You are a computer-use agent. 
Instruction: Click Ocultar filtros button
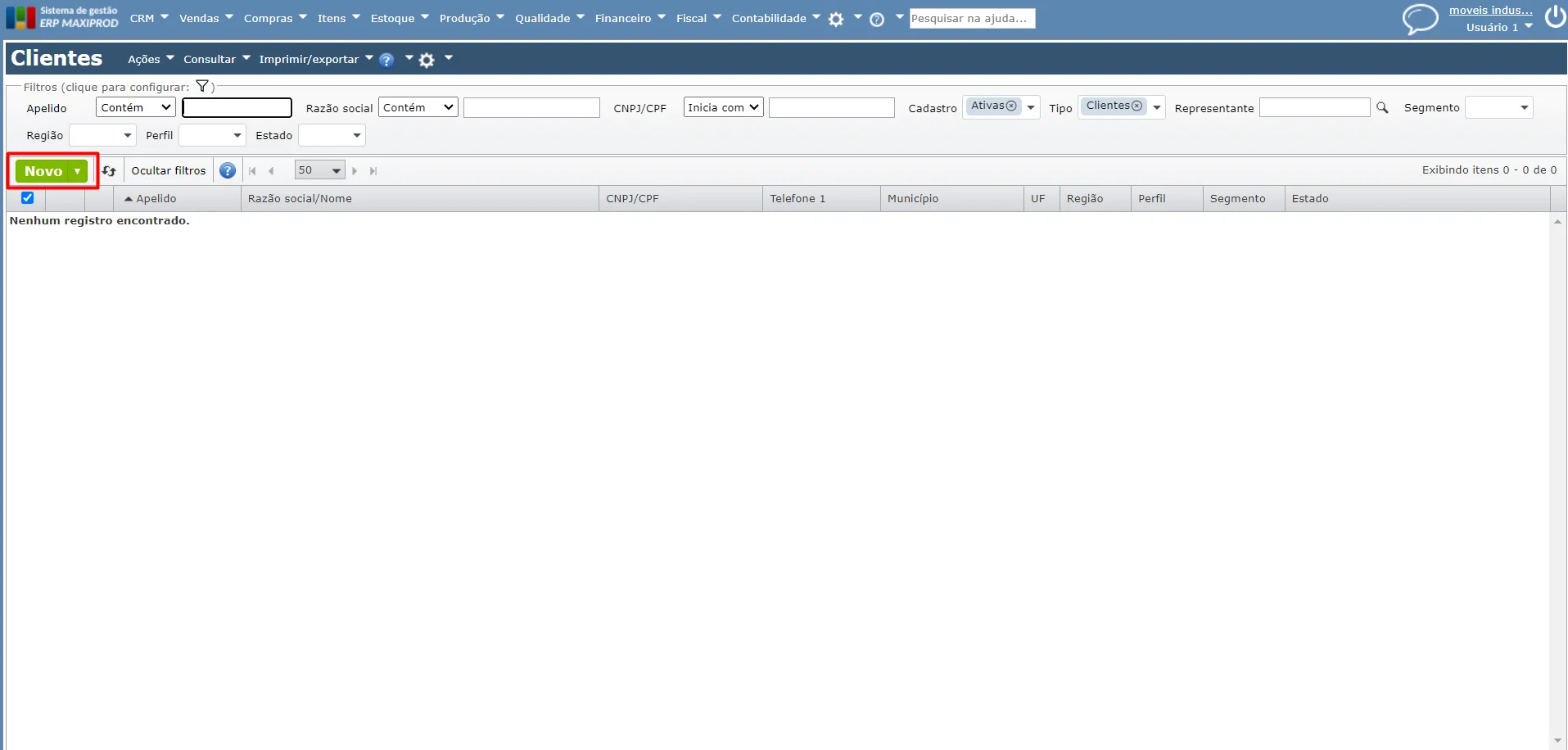(x=169, y=170)
